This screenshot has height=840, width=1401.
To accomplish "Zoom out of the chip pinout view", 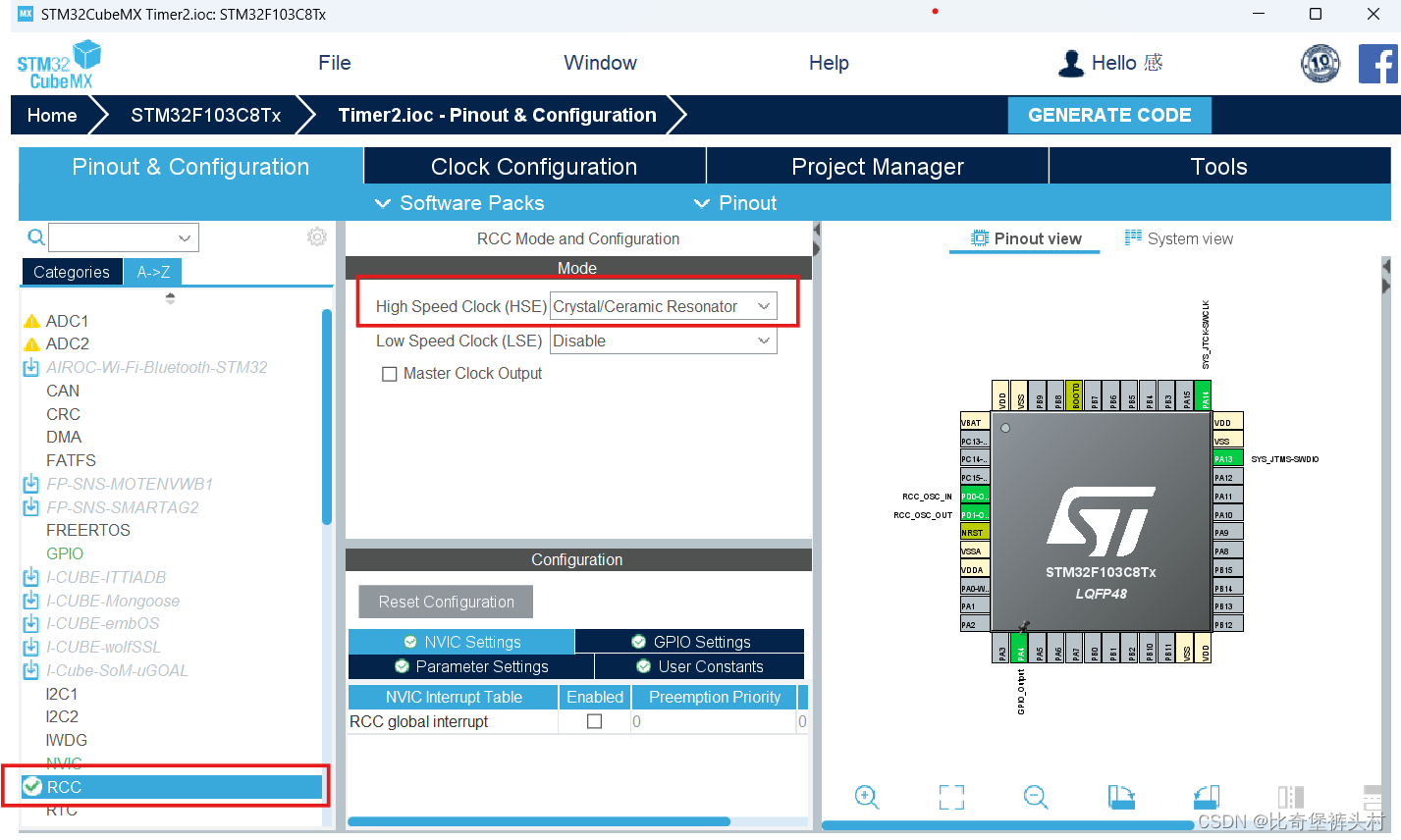I will tap(1036, 797).
